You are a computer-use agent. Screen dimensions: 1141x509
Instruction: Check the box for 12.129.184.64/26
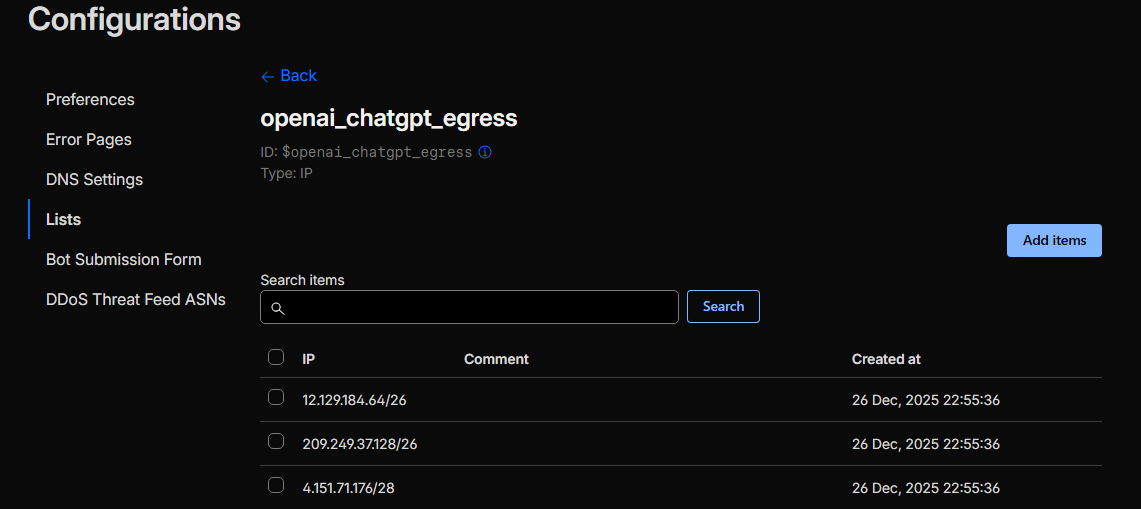point(276,398)
